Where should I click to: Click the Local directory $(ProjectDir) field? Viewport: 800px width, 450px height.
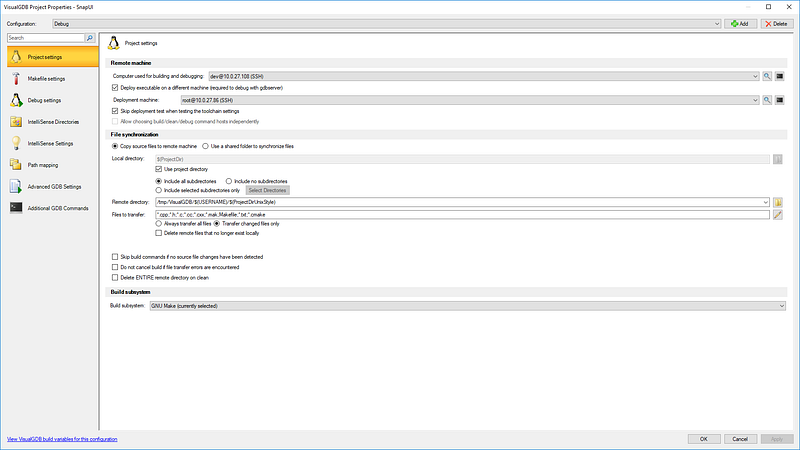tap(462, 159)
